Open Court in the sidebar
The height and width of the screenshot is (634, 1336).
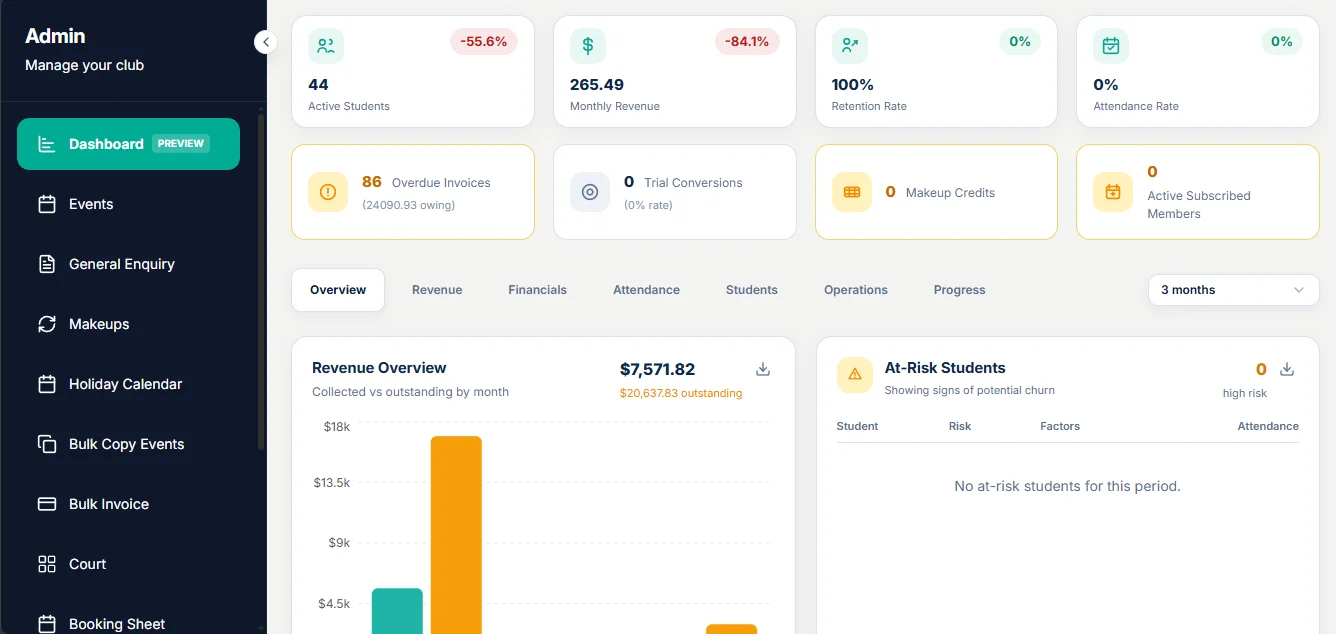[x=128, y=564]
